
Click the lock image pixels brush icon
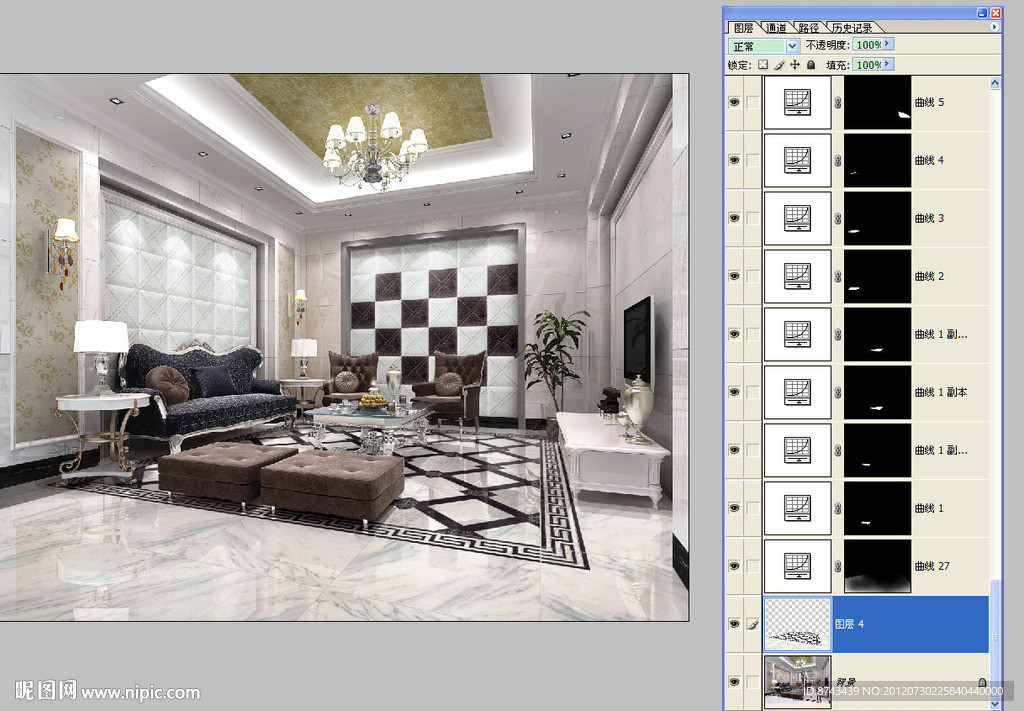click(779, 64)
